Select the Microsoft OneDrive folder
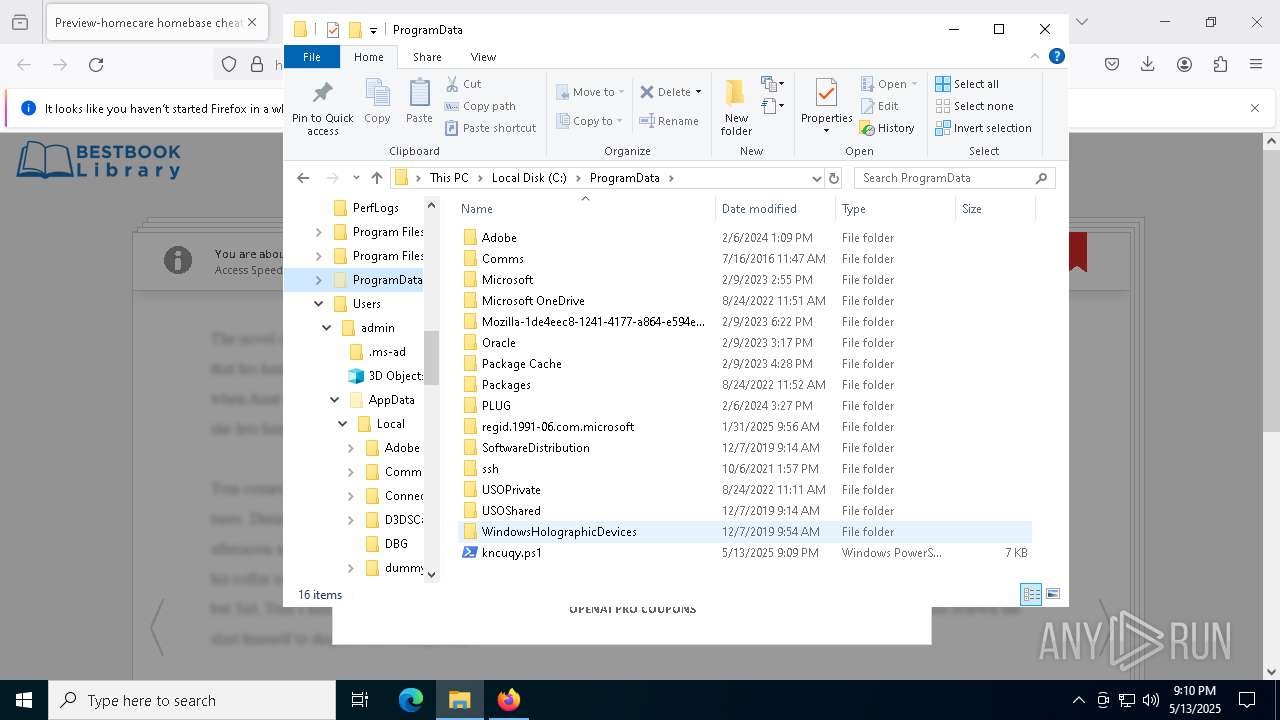This screenshot has height=720, width=1280. (533, 301)
